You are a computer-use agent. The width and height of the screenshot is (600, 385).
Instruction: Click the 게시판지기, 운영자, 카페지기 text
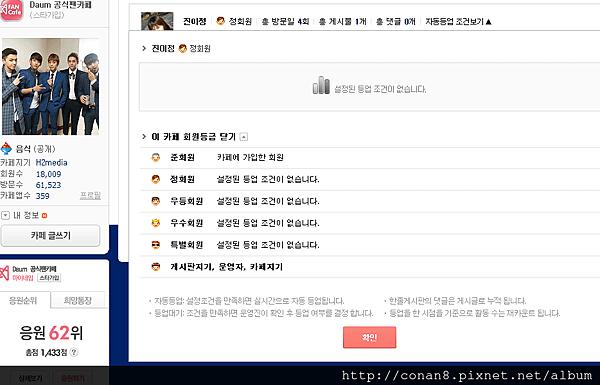point(227,267)
